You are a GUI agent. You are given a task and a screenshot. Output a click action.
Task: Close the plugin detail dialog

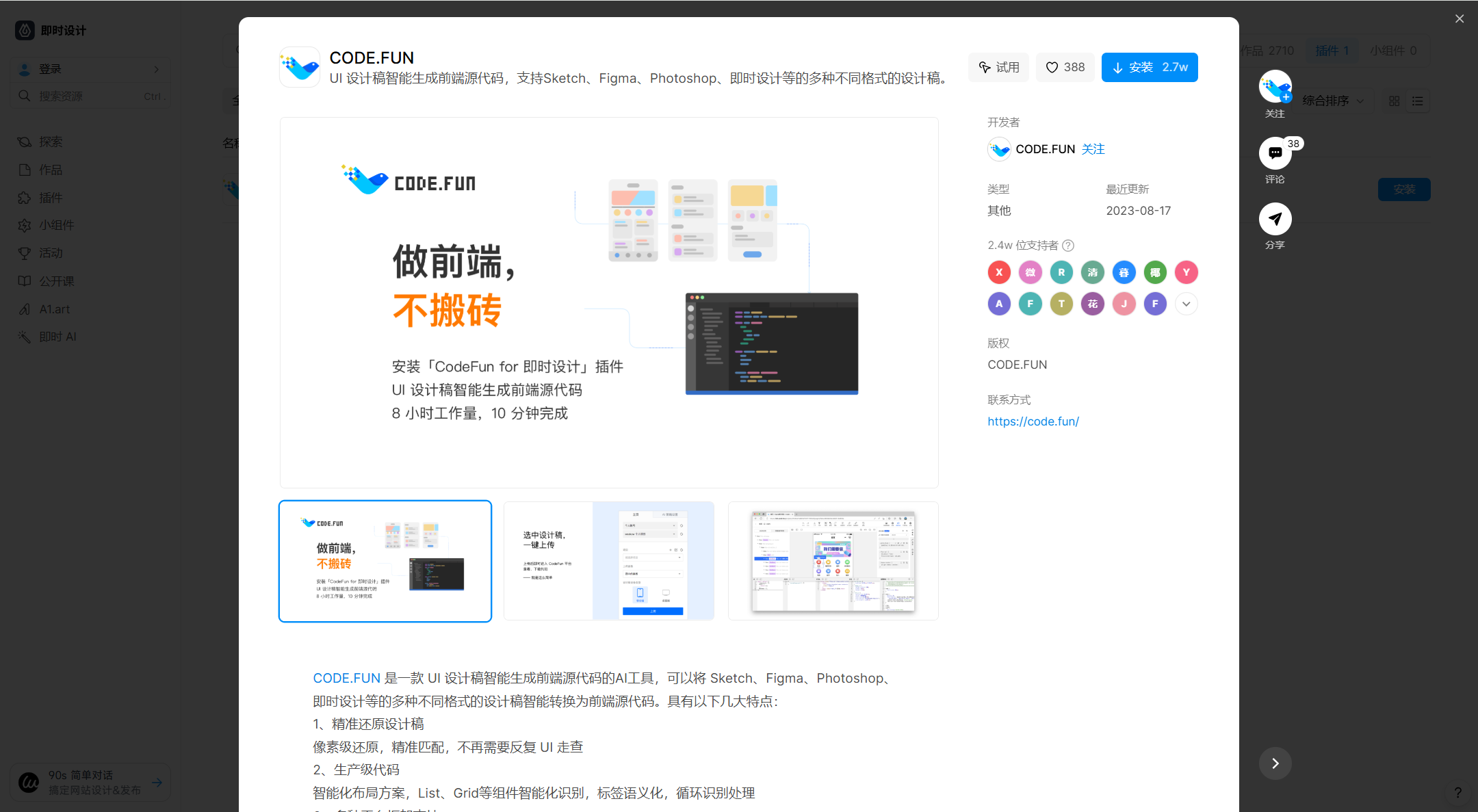coord(1460,18)
